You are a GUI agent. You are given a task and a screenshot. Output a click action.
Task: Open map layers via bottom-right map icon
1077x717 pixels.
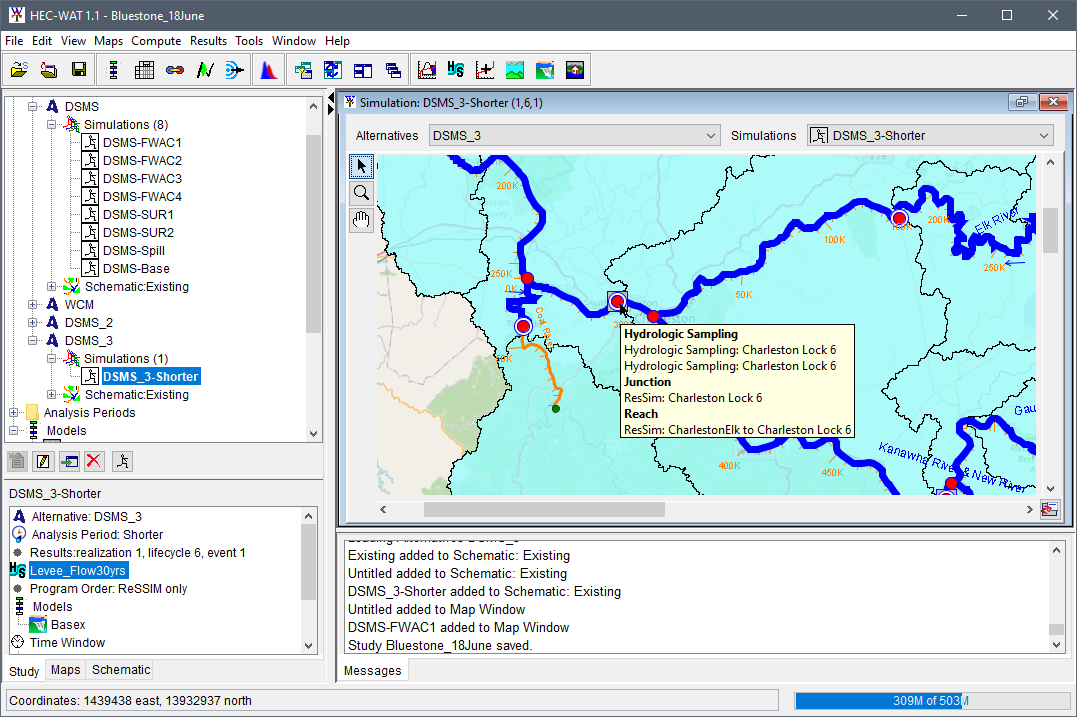coord(1049,509)
